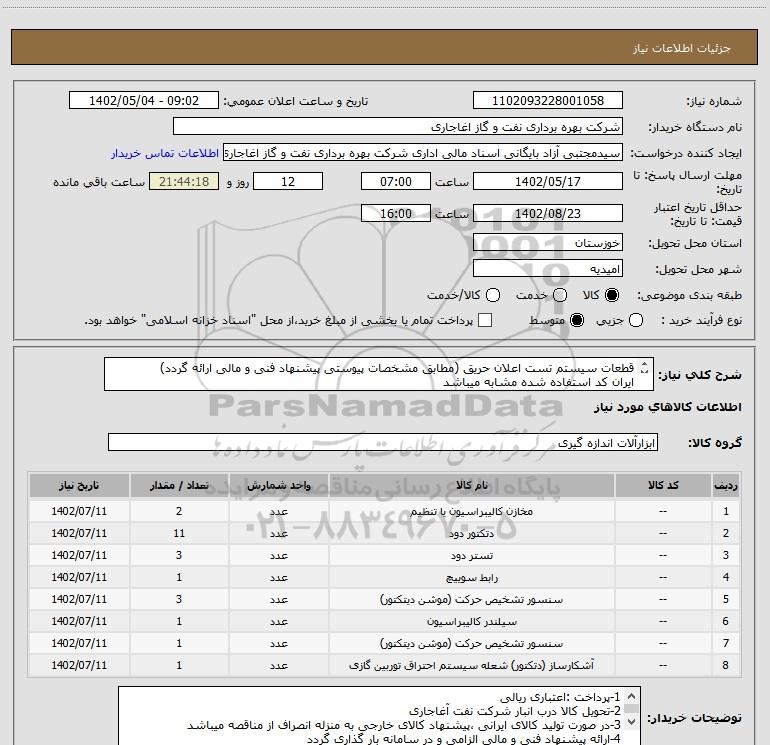The image size is (770, 745).
Task: Click the buyer notes scroll down arrow
Action: click(632, 721)
